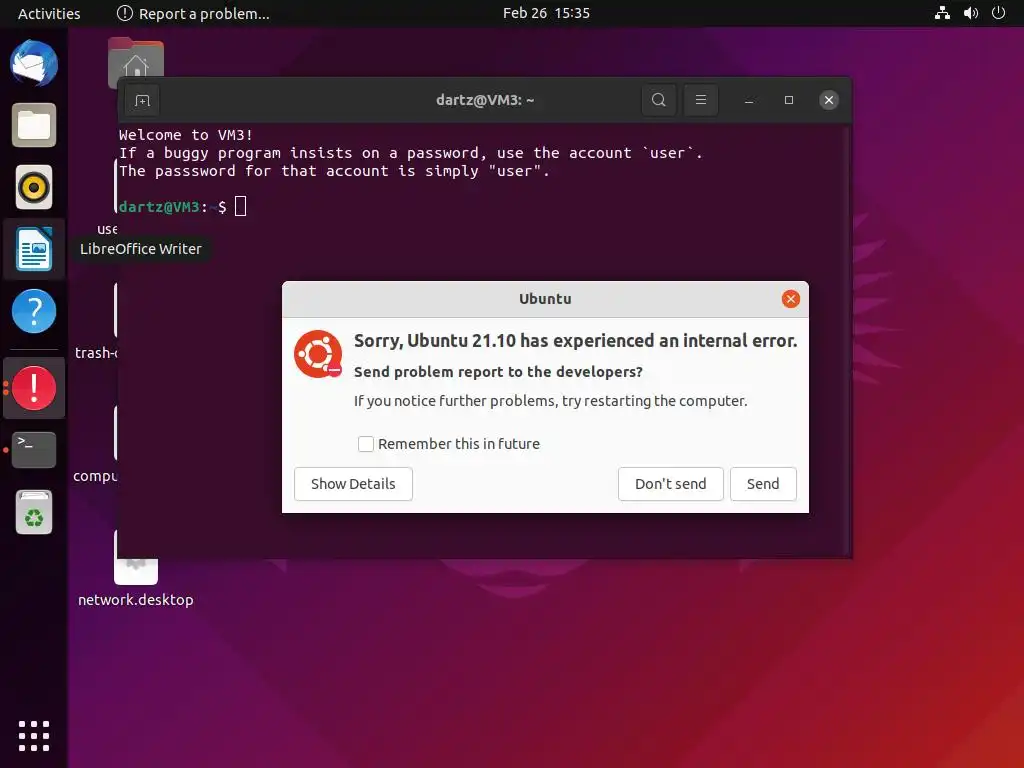Open the Feb 26 15:35 clock menu
1024x768 pixels.
[546, 13]
